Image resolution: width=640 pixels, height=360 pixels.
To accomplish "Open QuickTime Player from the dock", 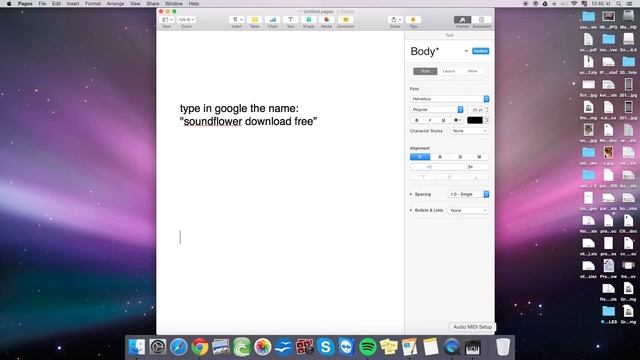I will point(451,347).
